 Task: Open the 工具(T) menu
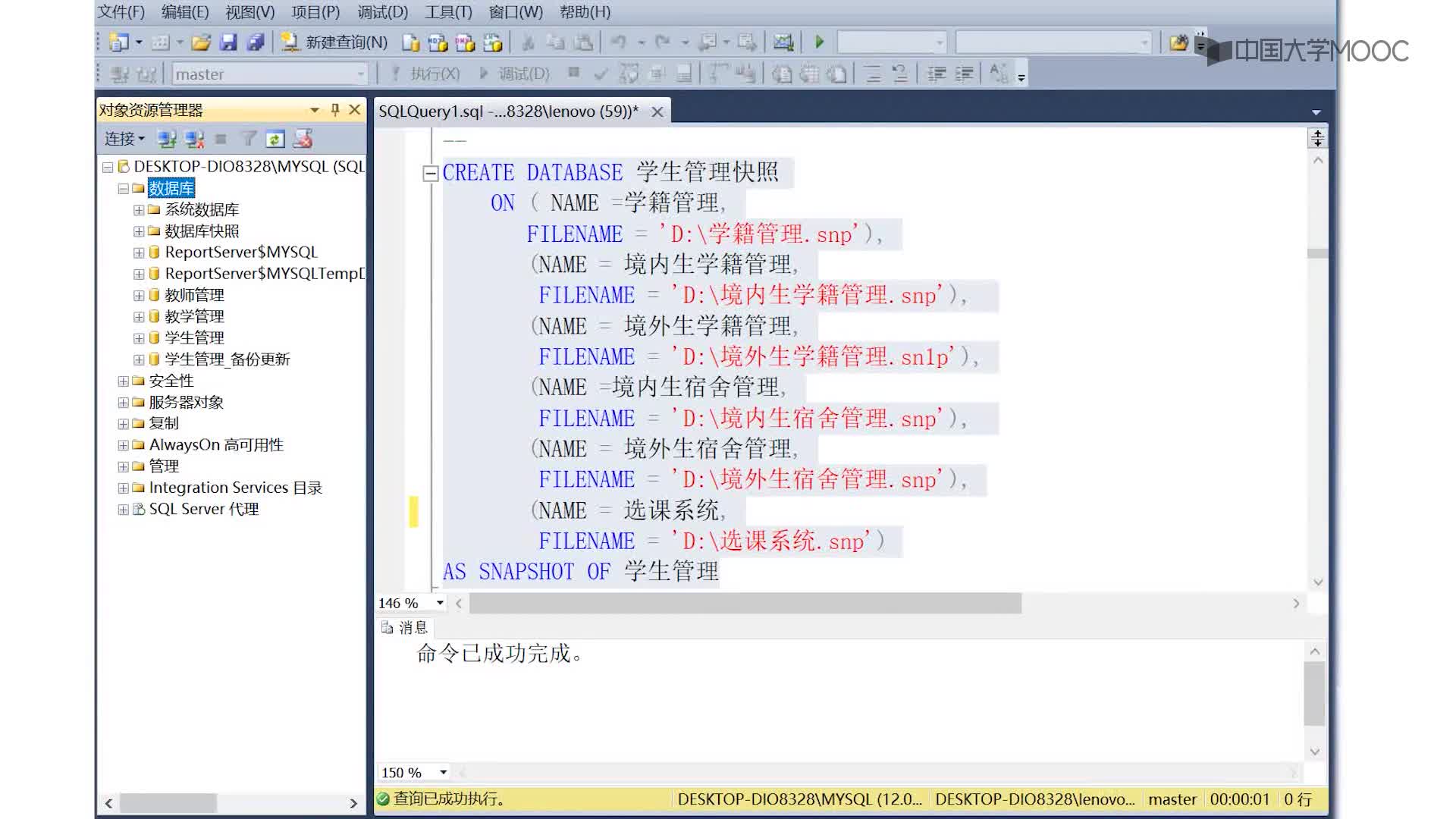448,12
